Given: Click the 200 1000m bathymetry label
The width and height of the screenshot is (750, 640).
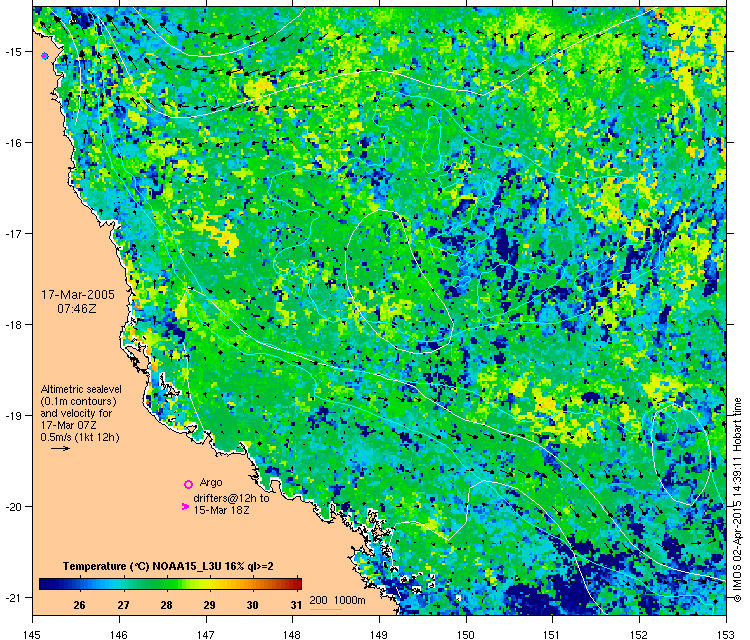Looking at the screenshot, I should pyautogui.click(x=337, y=600).
